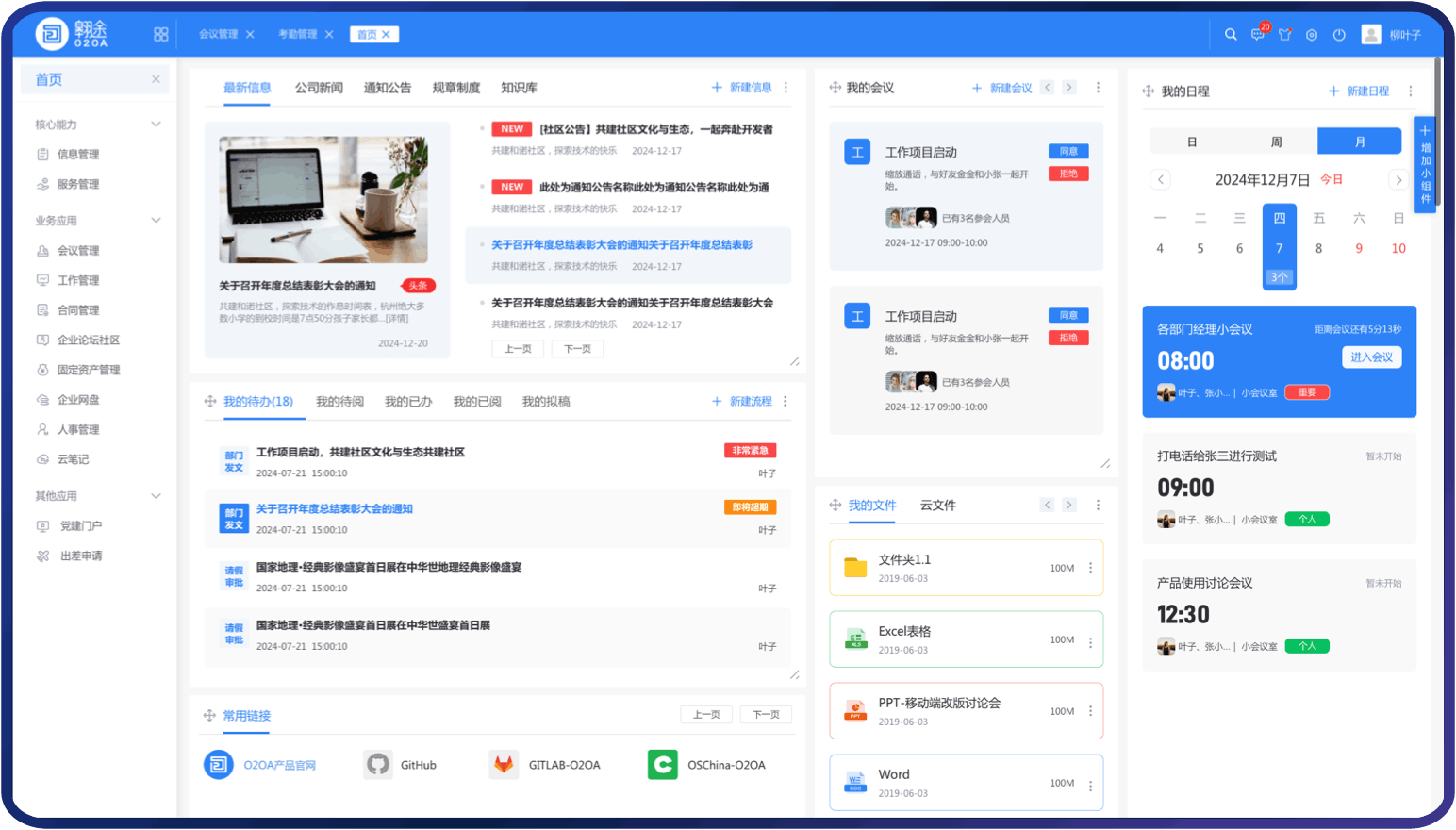1456x830 pixels.
Task: Open the top bar settings gear icon
Action: (x=1312, y=35)
